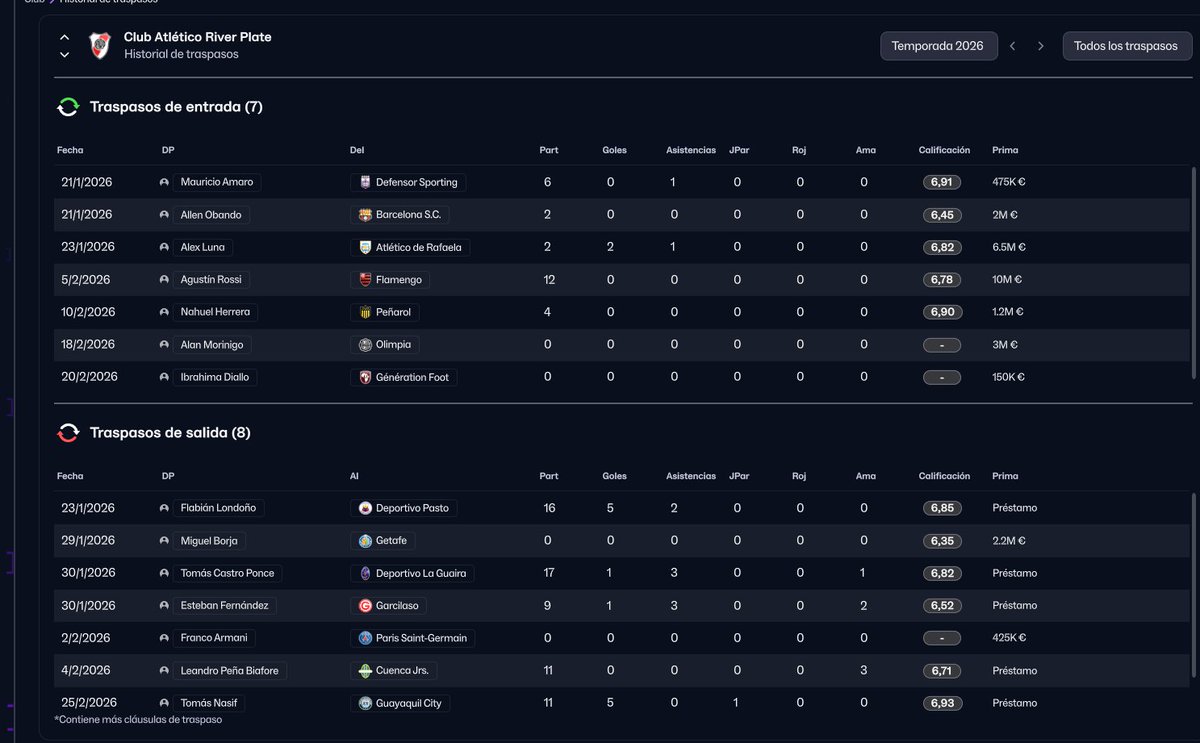Open Tomás Castro Ponce player profile

click(x=227, y=573)
